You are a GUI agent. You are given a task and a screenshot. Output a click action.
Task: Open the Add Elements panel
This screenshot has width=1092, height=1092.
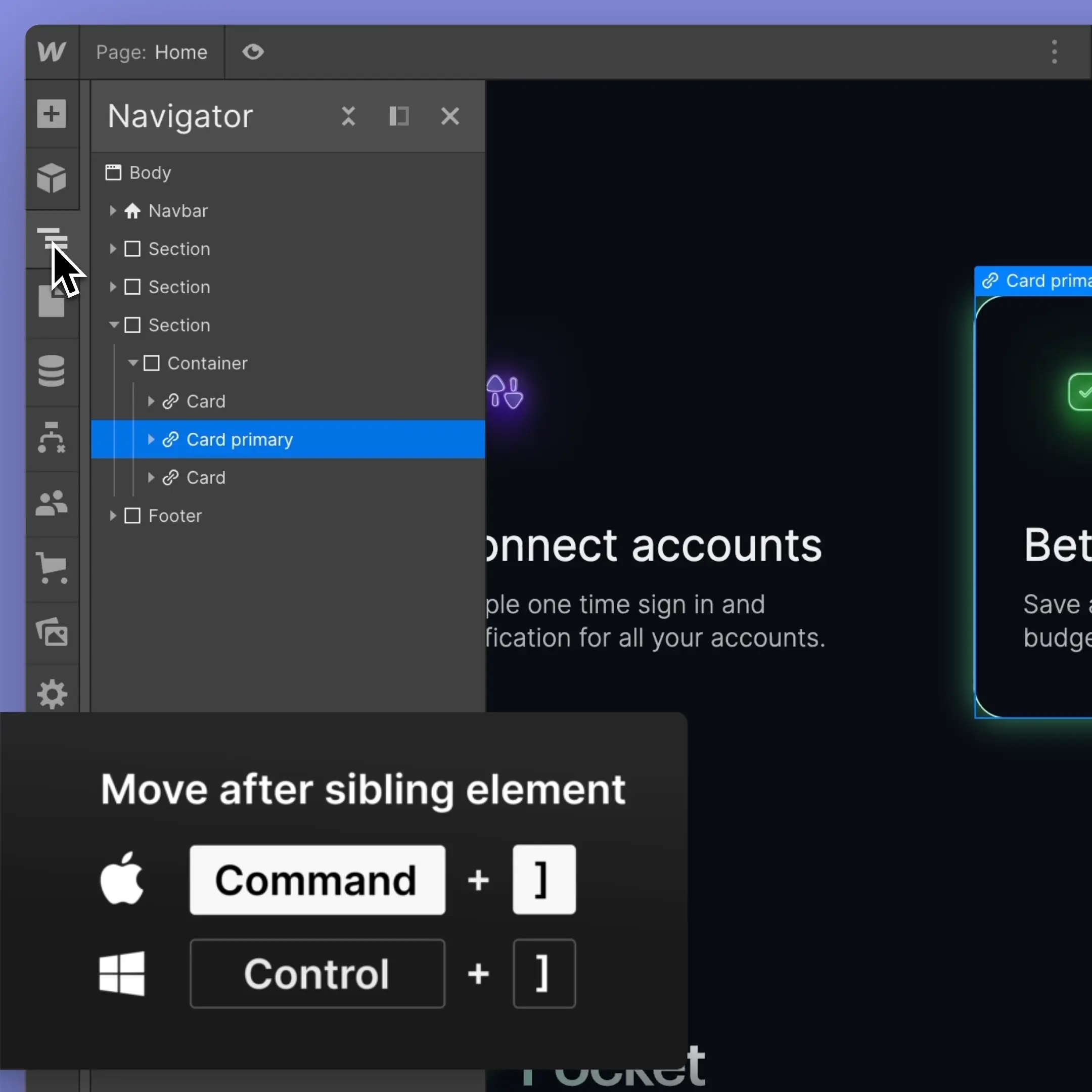pos(52,114)
